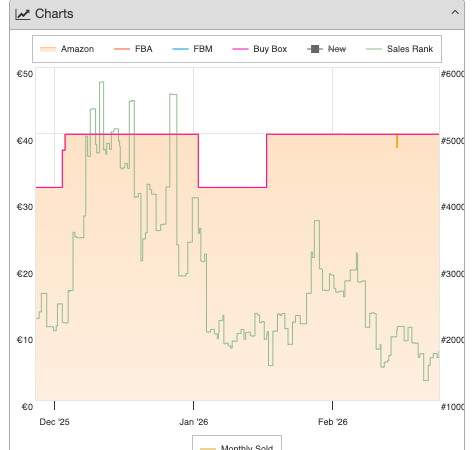Click the Feb '26 axis label
Viewport: 474px width, 450px height.
[333, 422]
